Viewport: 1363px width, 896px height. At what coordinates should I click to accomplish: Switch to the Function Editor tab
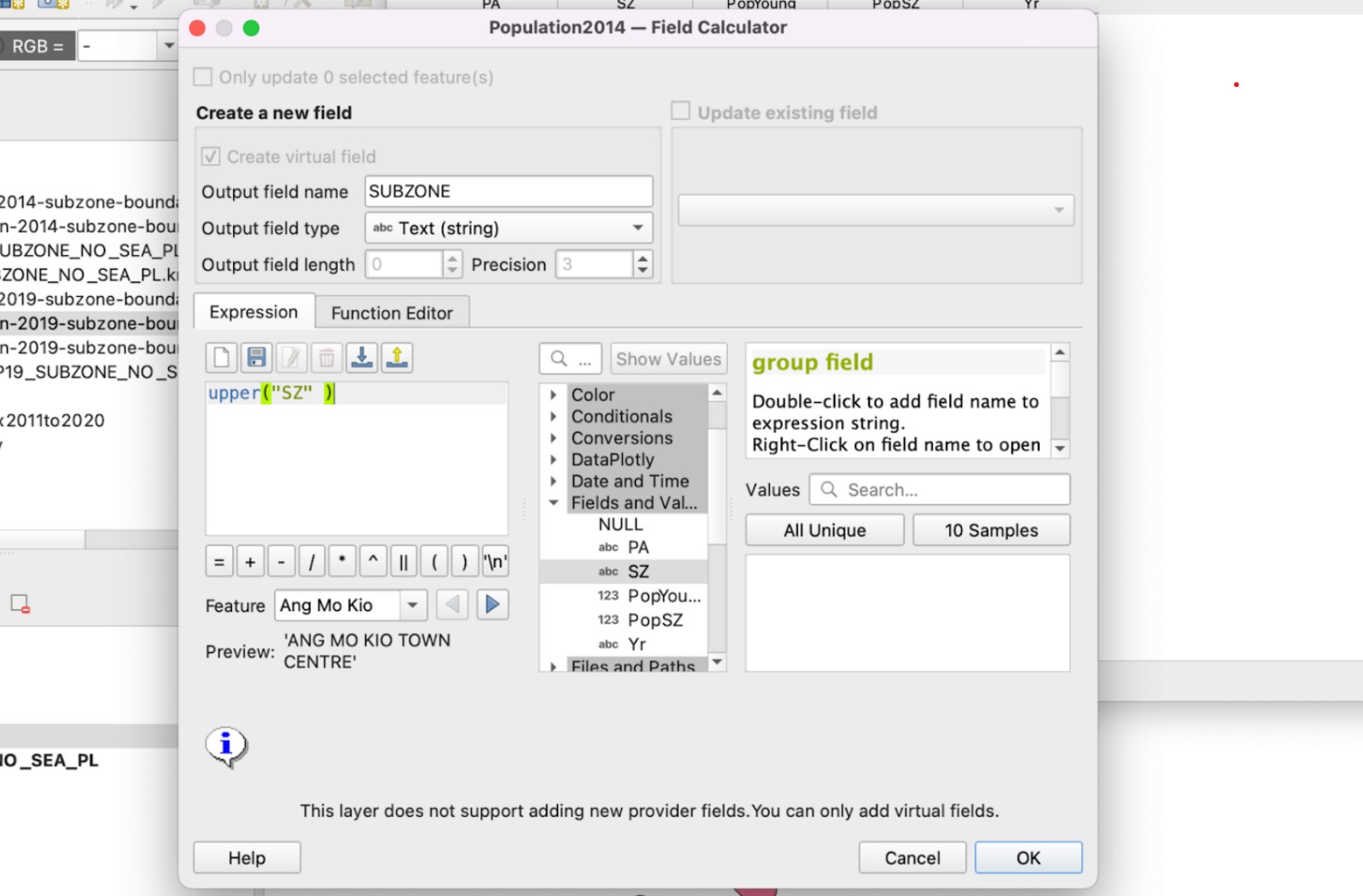(392, 313)
